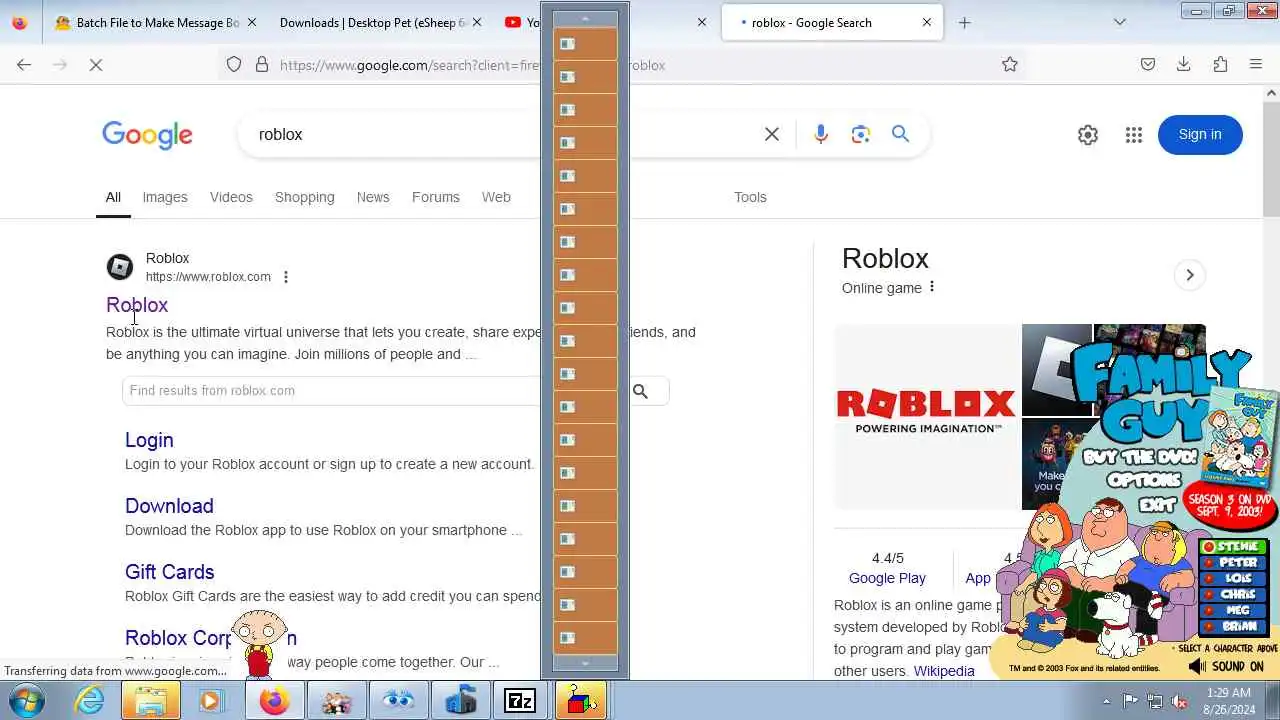Click the down arrow below the orange list
The width and height of the screenshot is (1280, 720).
[x=585, y=663]
